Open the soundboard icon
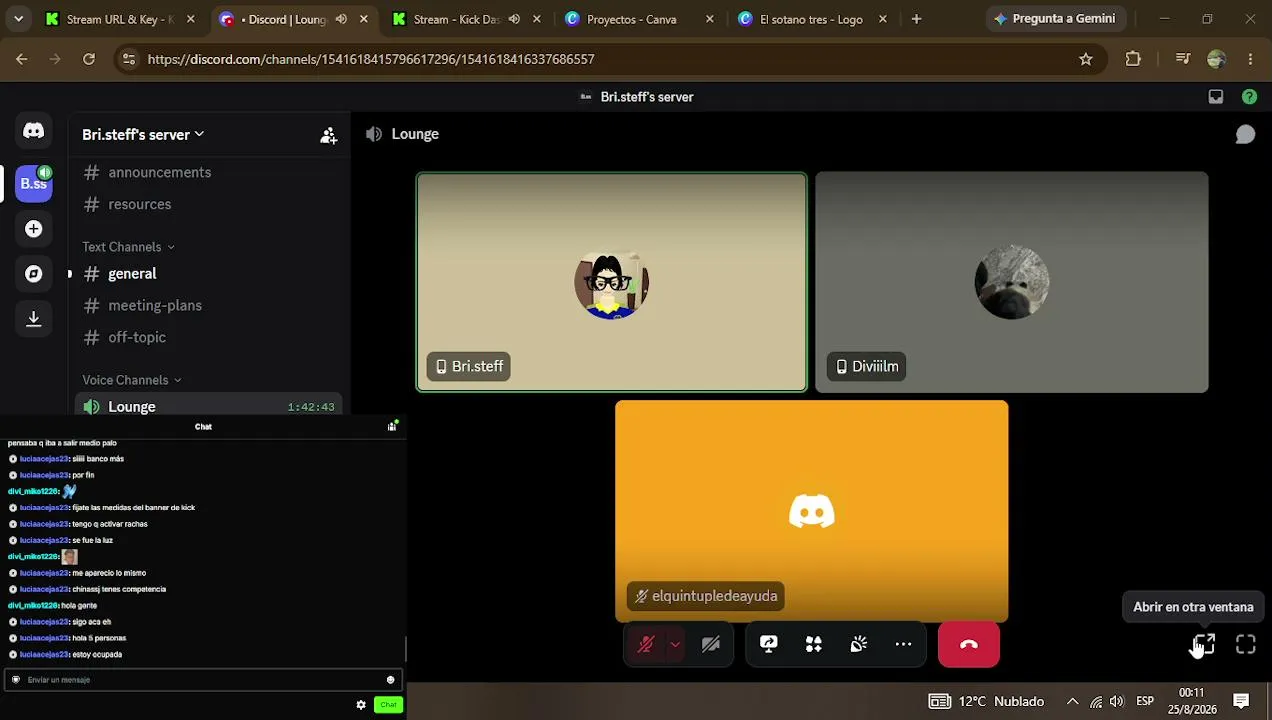The image size is (1272, 720). coord(859,645)
